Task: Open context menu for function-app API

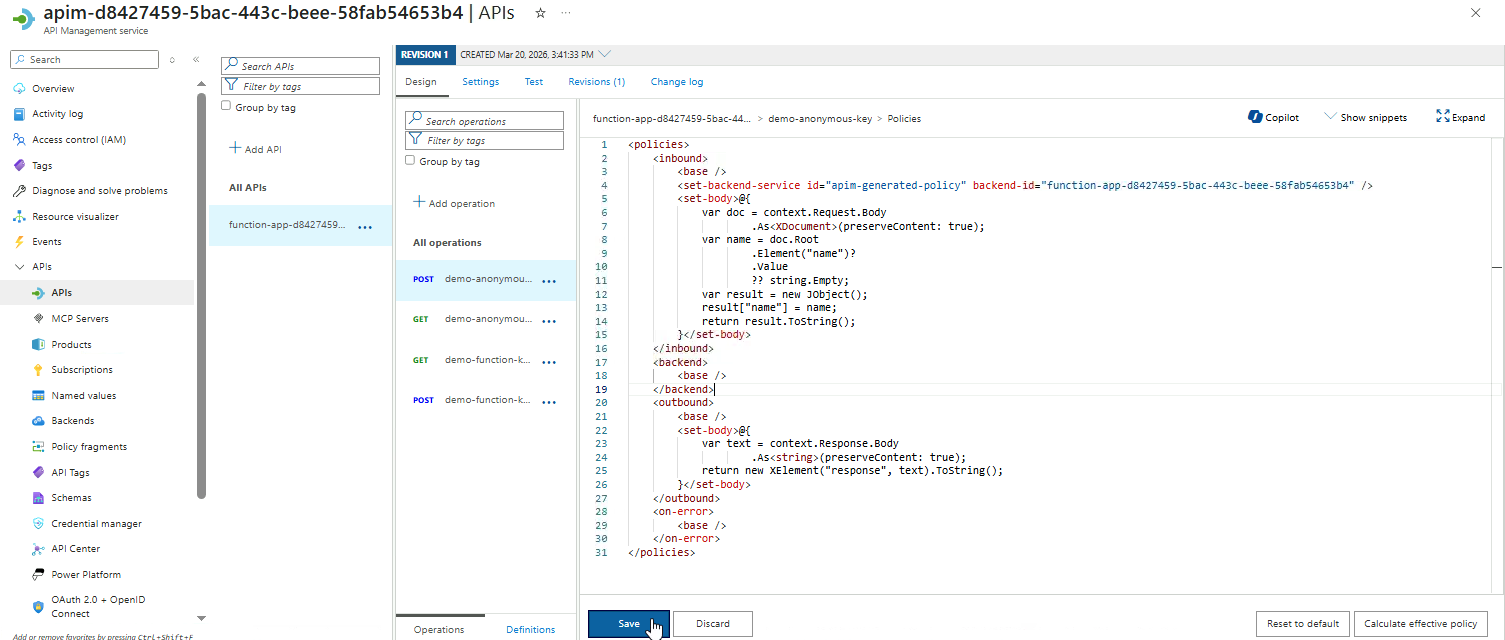Action: click(x=365, y=227)
